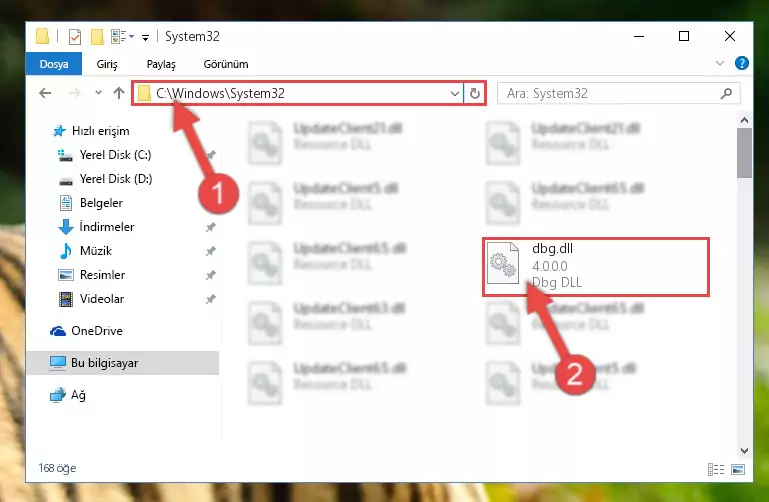Screen dimensions: 769x502
Task: Click the address bar path C:\Windows\System32
Action: [220, 93]
